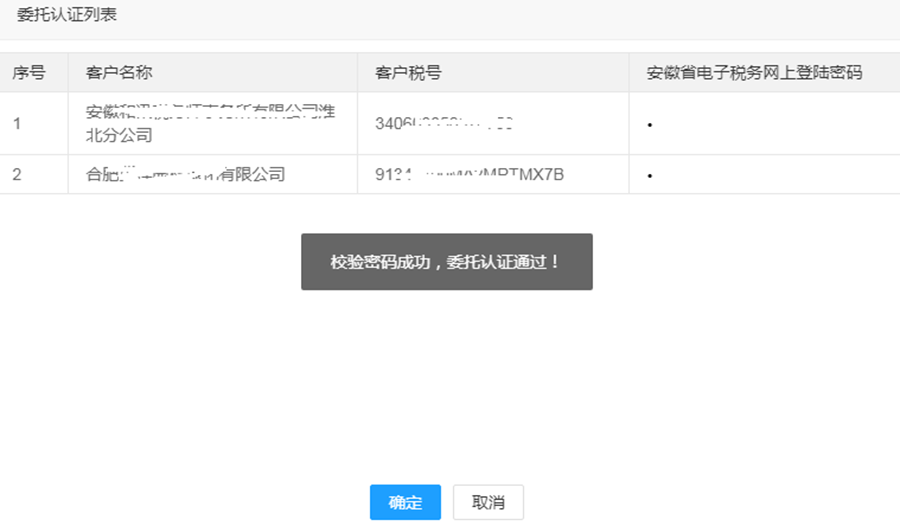Click the 安徽省电子税务网上登陆密码 column header
This screenshot has width=900, height=526.
(x=754, y=73)
